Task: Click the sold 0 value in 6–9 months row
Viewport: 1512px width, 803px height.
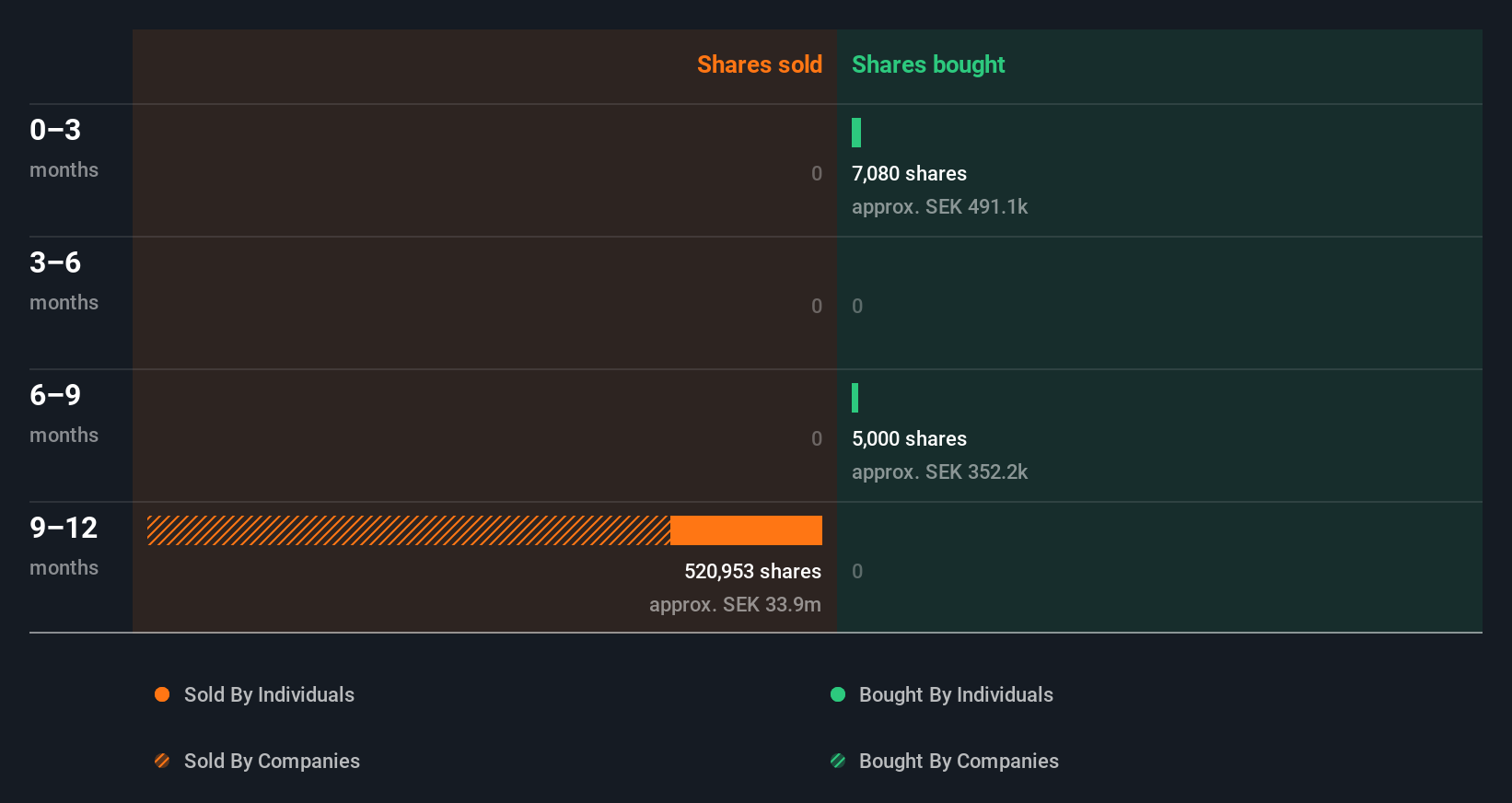Action: [x=817, y=438]
